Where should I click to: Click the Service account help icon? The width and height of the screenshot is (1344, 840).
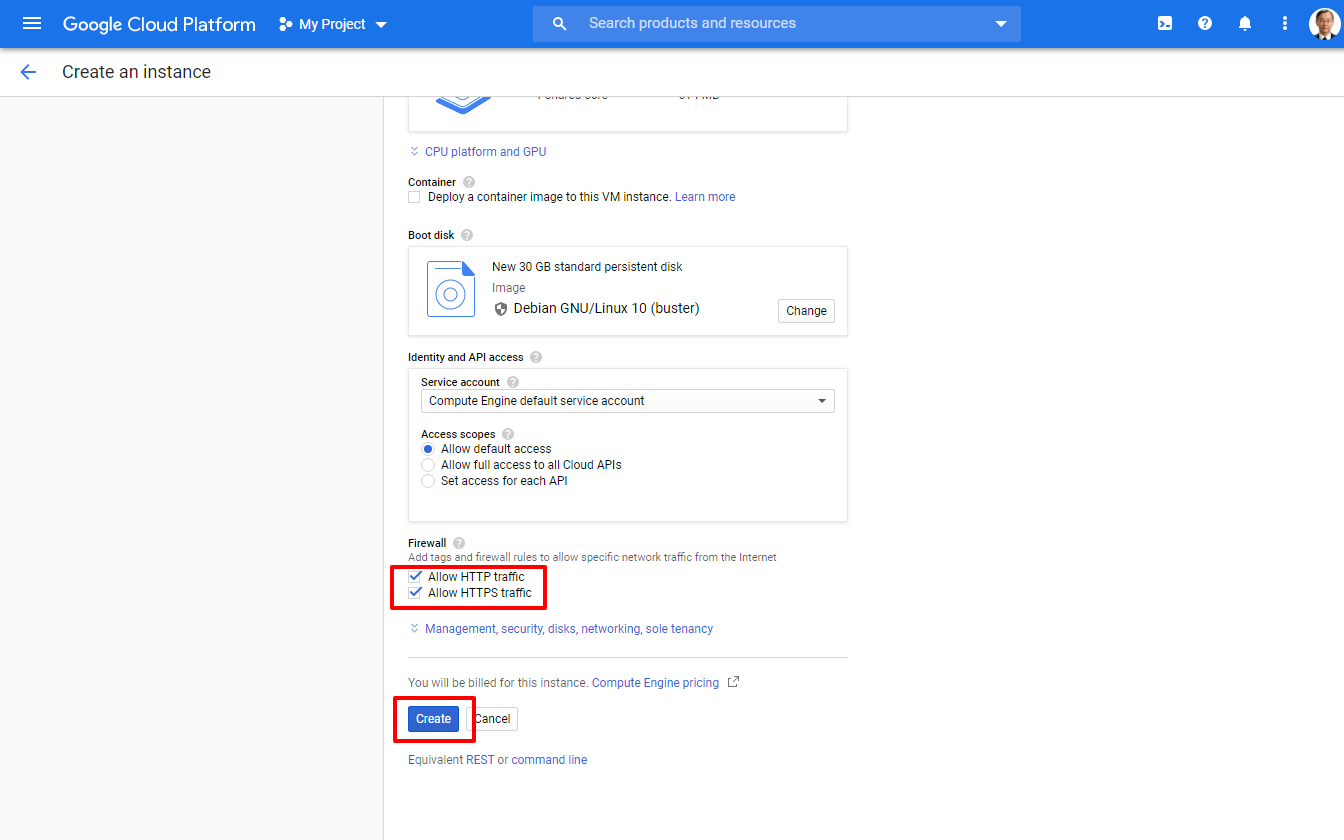513,382
